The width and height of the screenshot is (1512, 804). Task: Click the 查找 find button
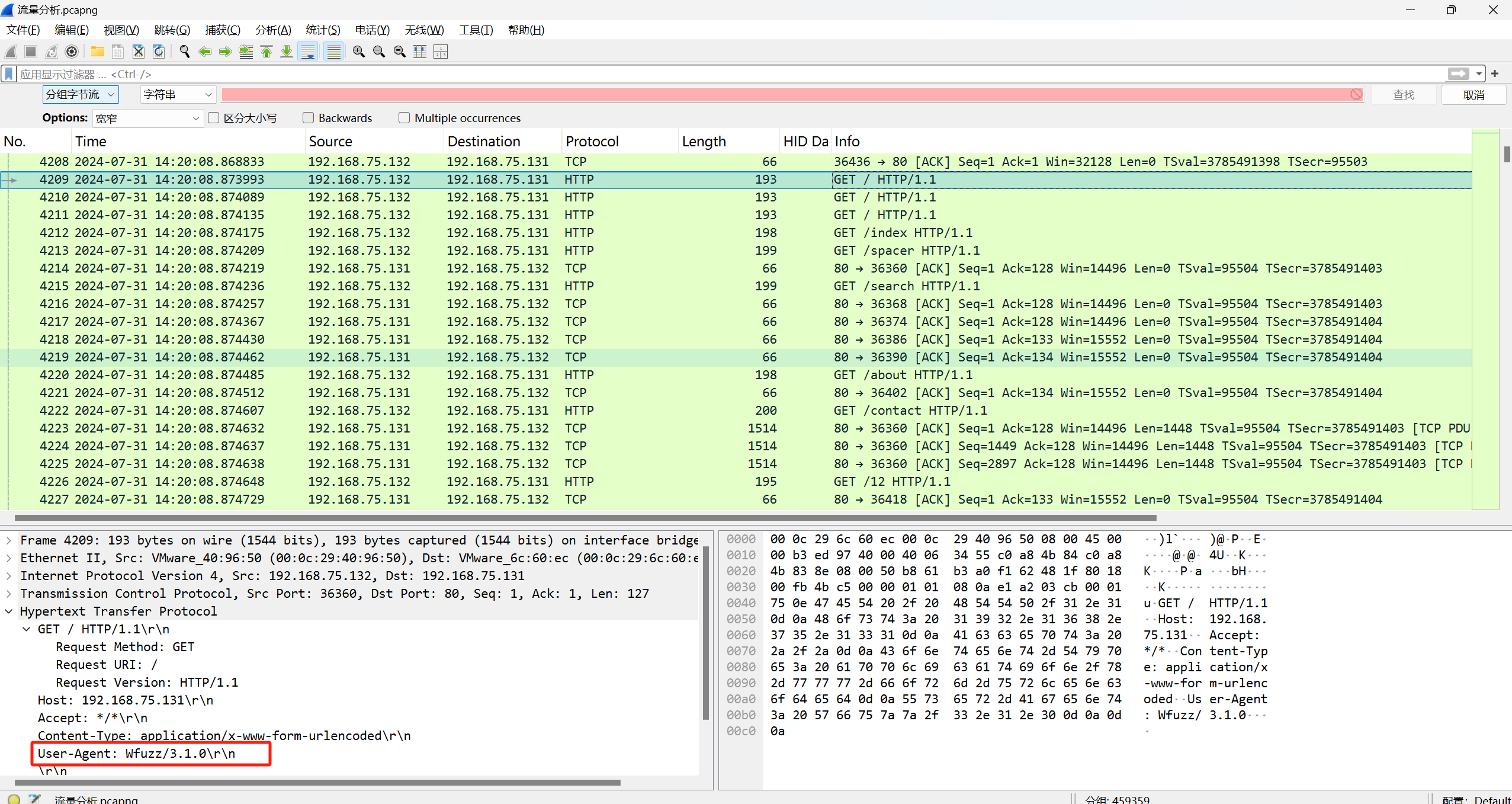(x=1403, y=95)
